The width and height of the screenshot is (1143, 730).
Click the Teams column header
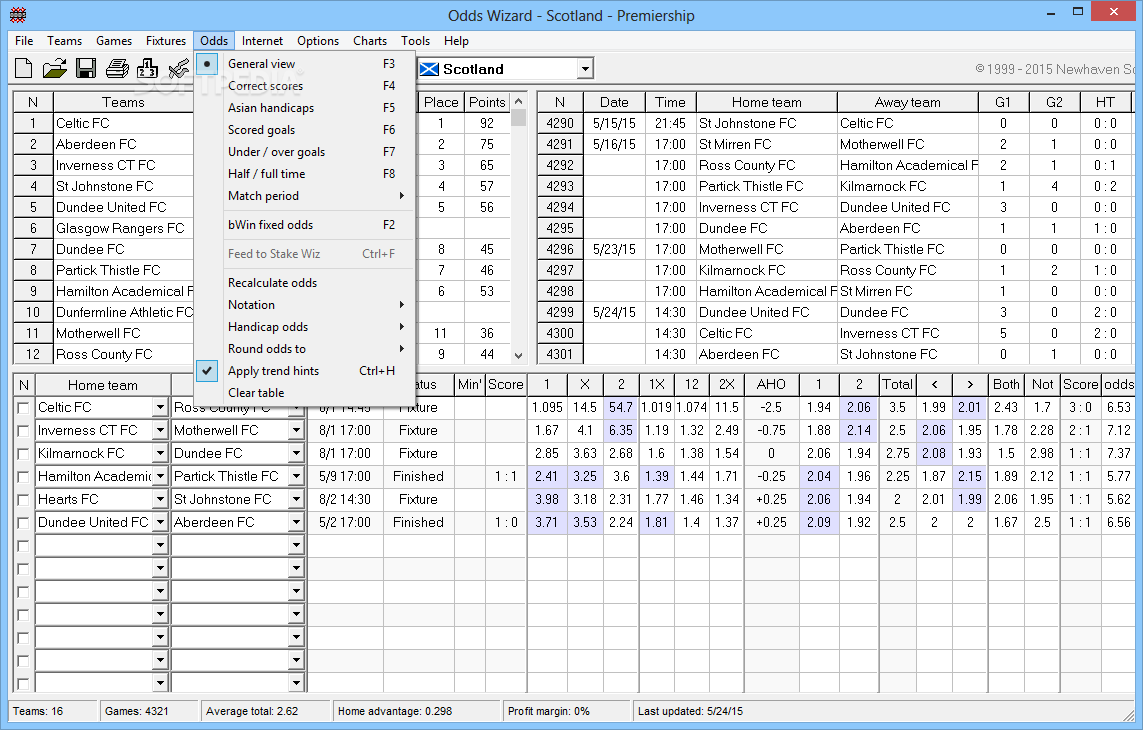coord(122,102)
